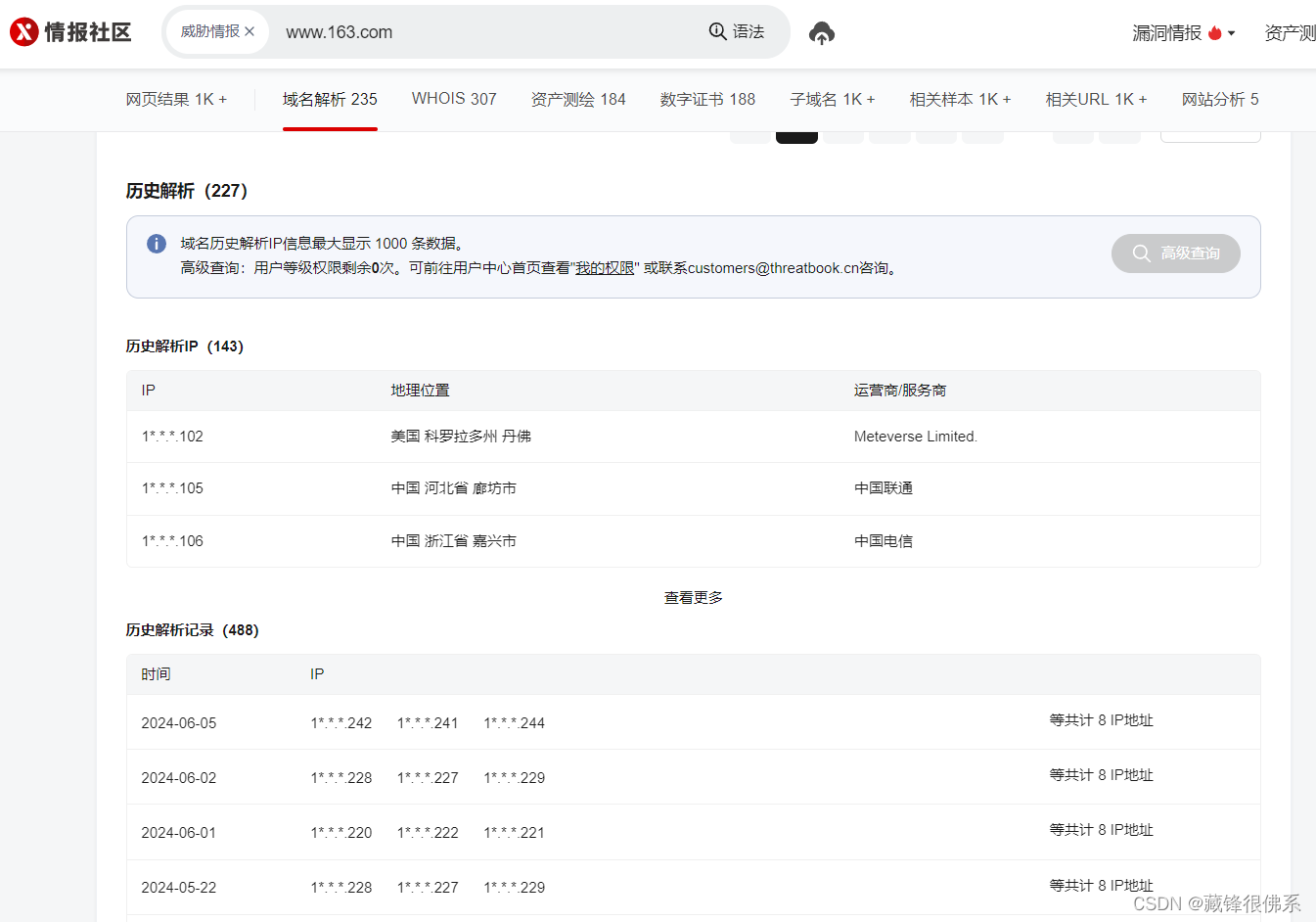Click the 2024-05-22 date entry
1316x922 pixels.
pyautogui.click(x=179, y=888)
